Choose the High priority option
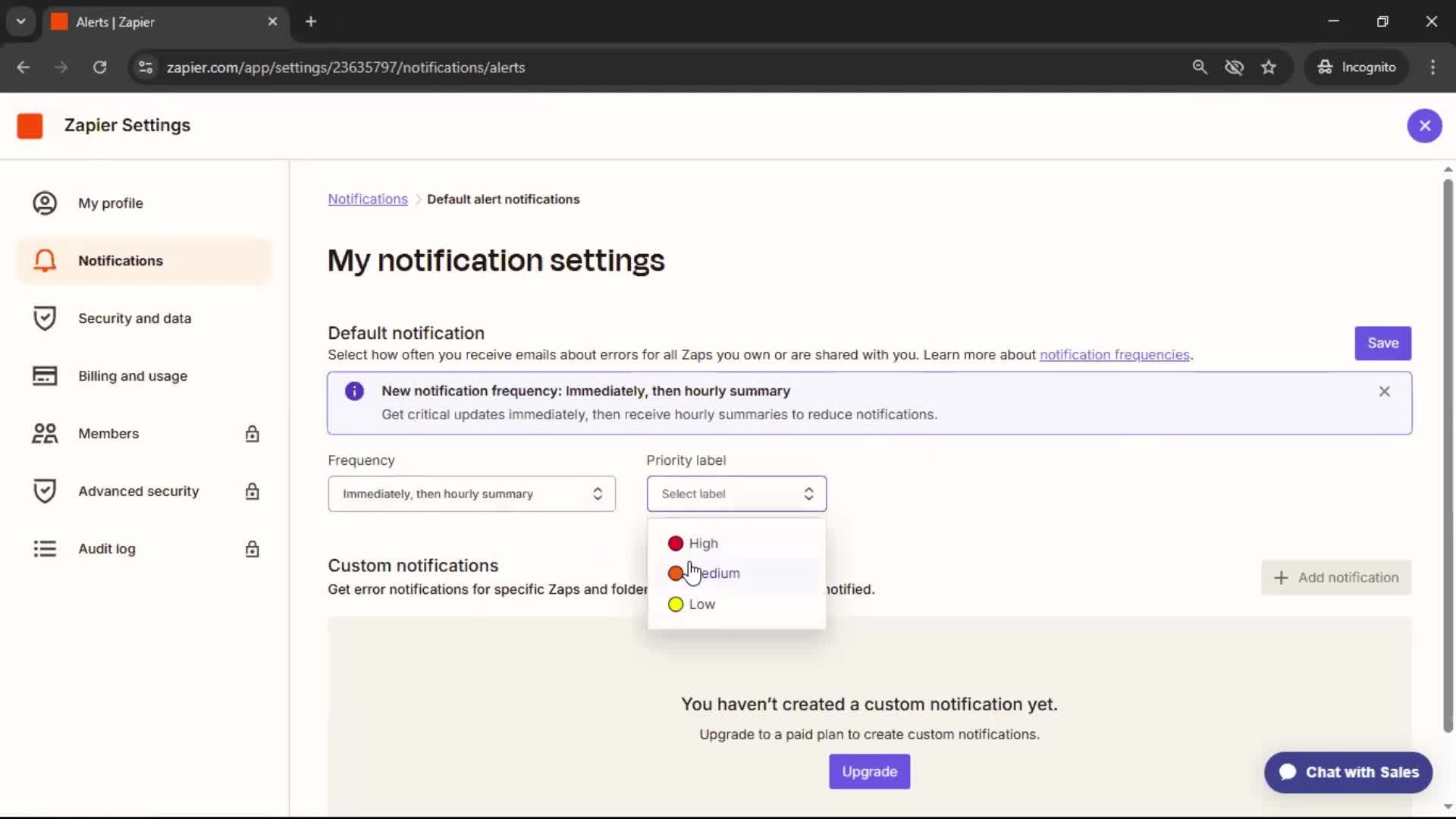1456x819 pixels. pyautogui.click(x=736, y=544)
